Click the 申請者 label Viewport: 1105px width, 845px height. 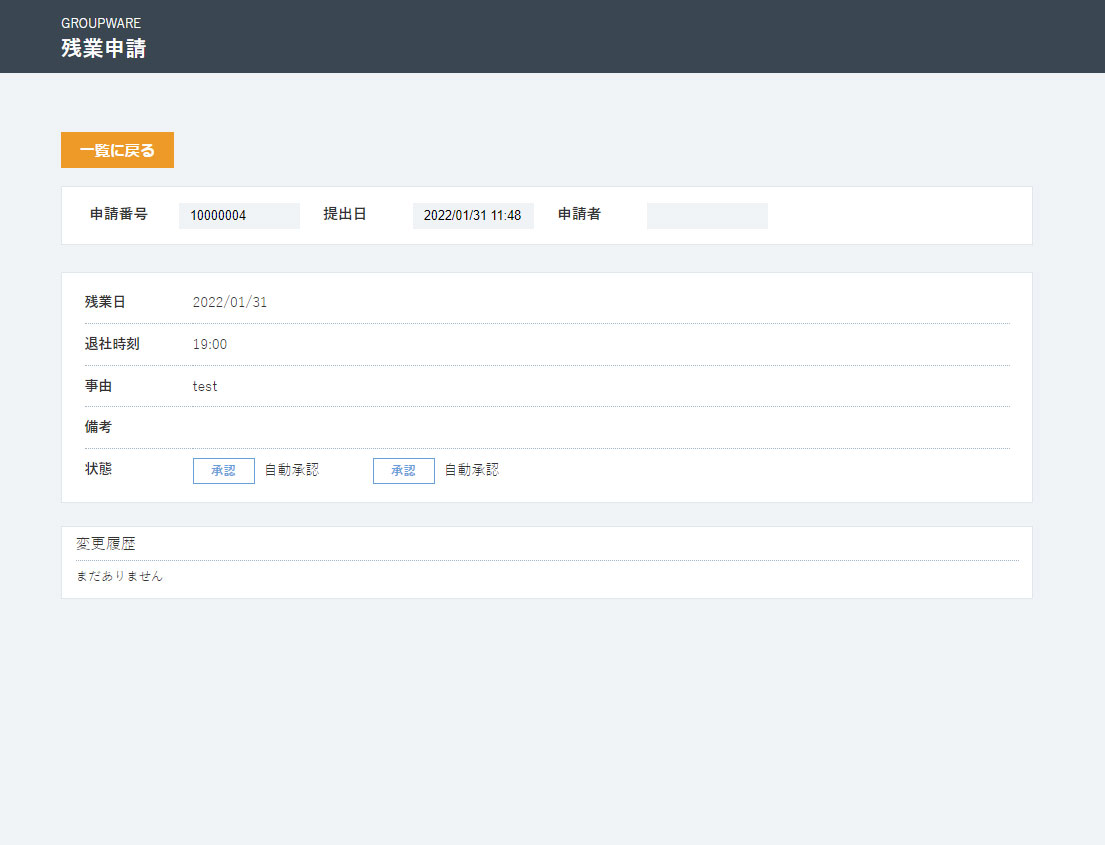pos(579,214)
